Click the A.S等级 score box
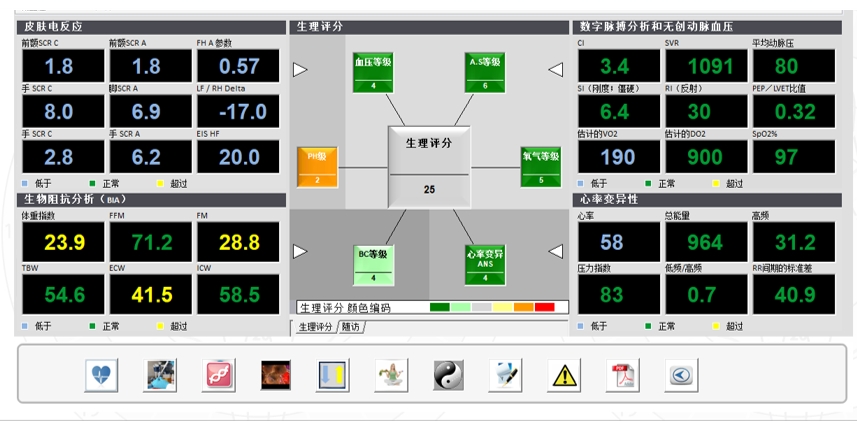 [485, 72]
